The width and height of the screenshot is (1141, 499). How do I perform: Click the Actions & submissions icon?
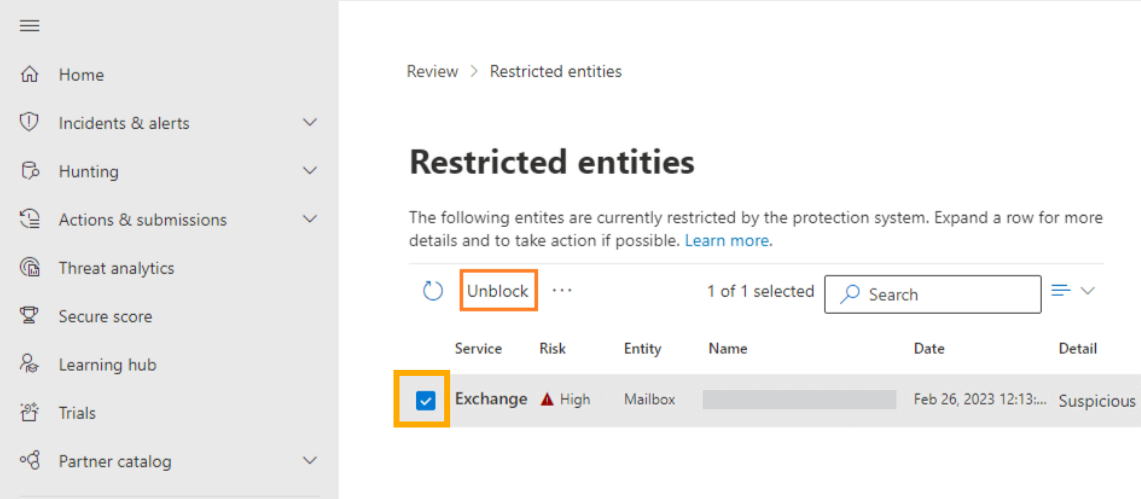[x=29, y=220]
